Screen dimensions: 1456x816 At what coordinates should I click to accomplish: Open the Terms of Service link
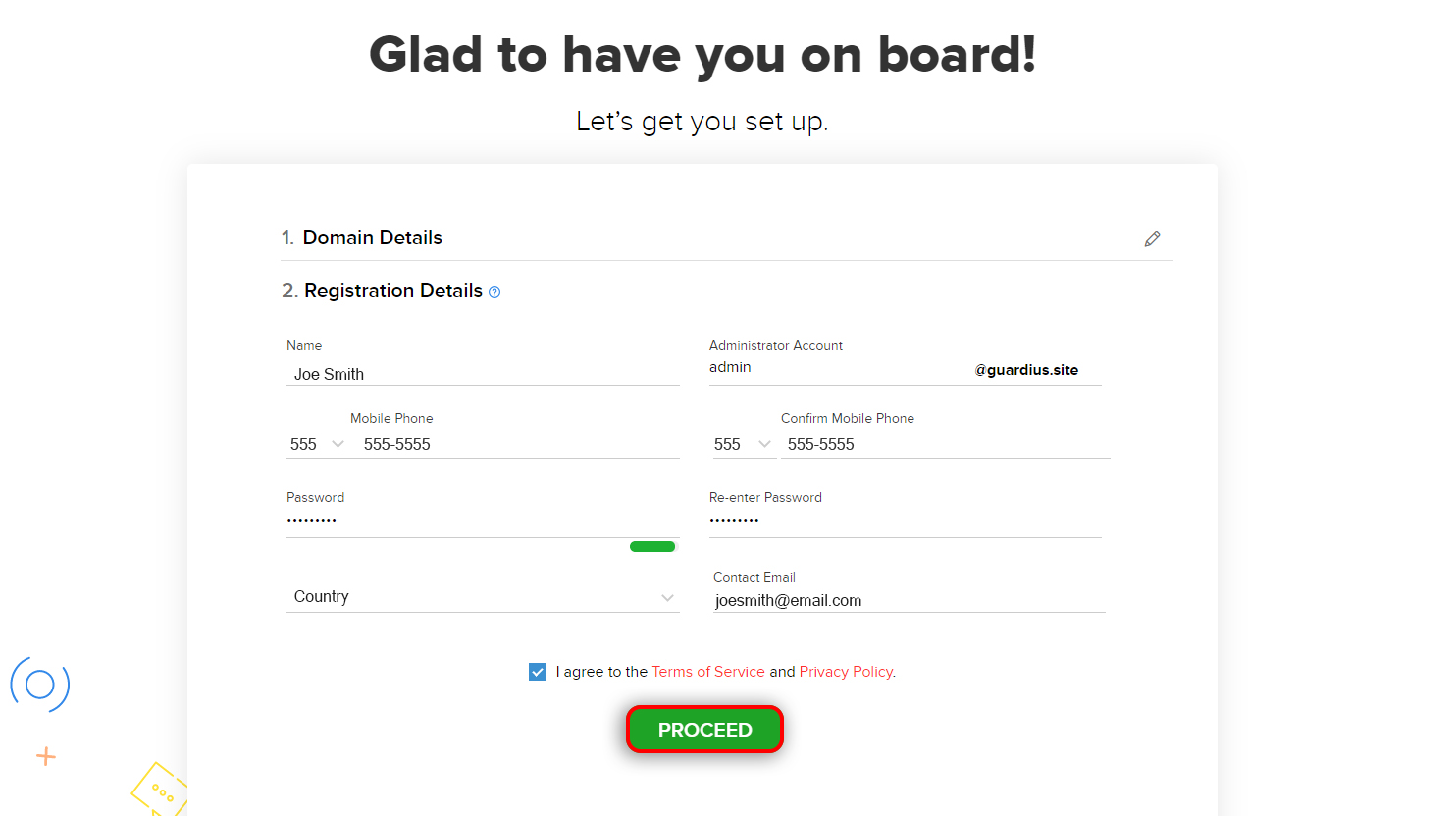coord(708,672)
